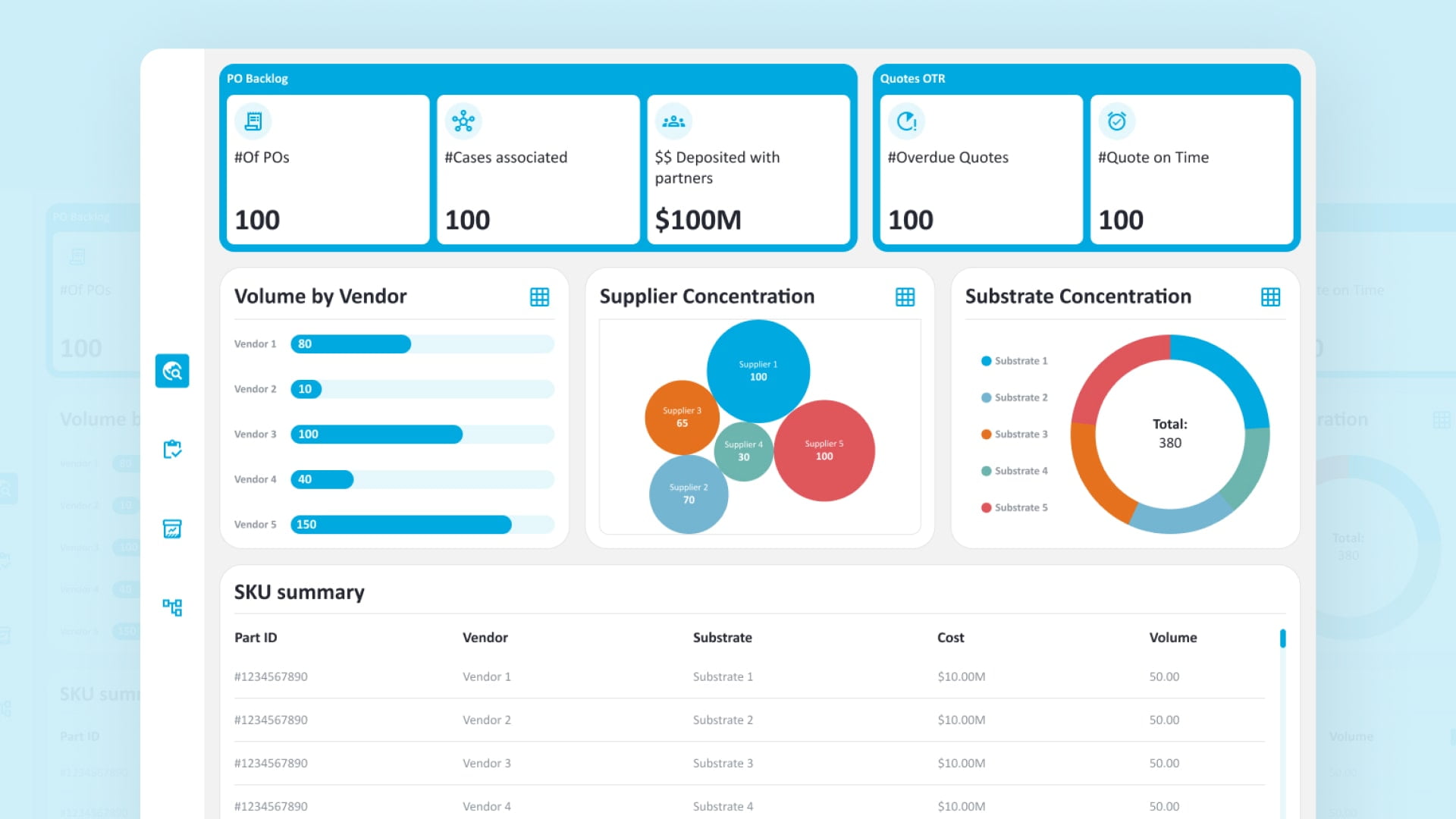Show Supplier Concentration table view
The image size is (1456, 819).
tap(905, 297)
